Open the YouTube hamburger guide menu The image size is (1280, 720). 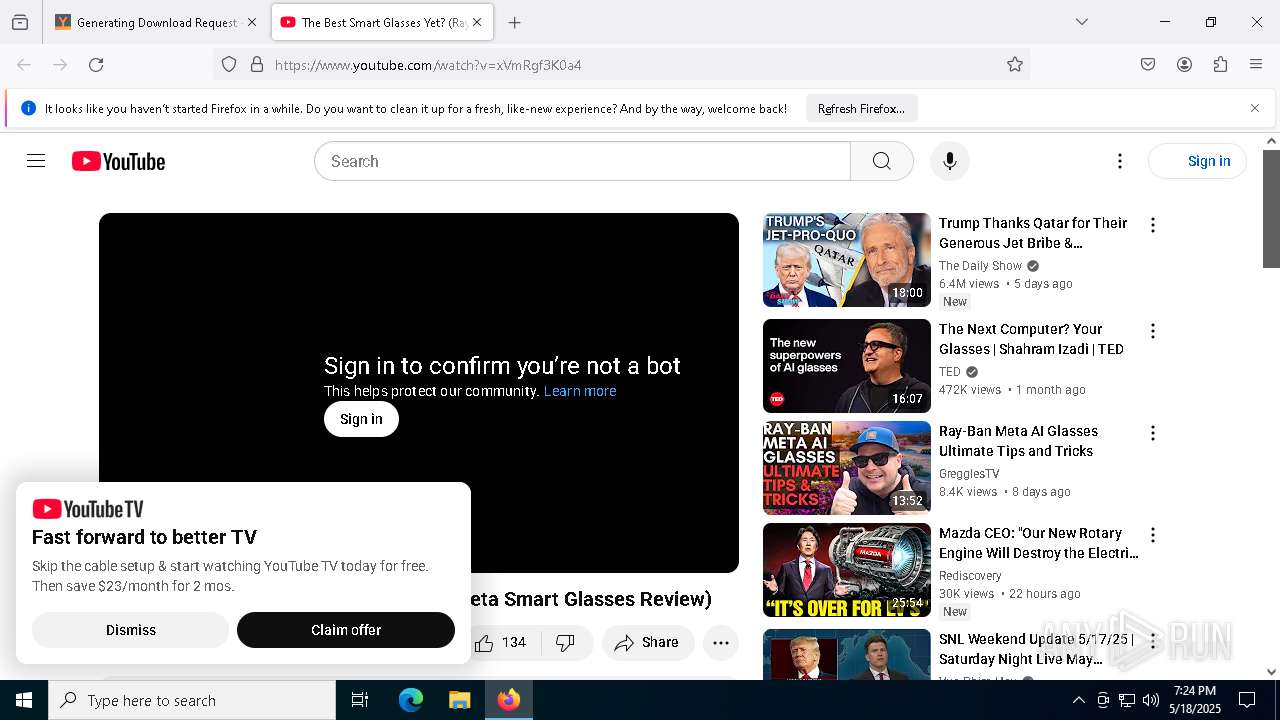pos(36,161)
